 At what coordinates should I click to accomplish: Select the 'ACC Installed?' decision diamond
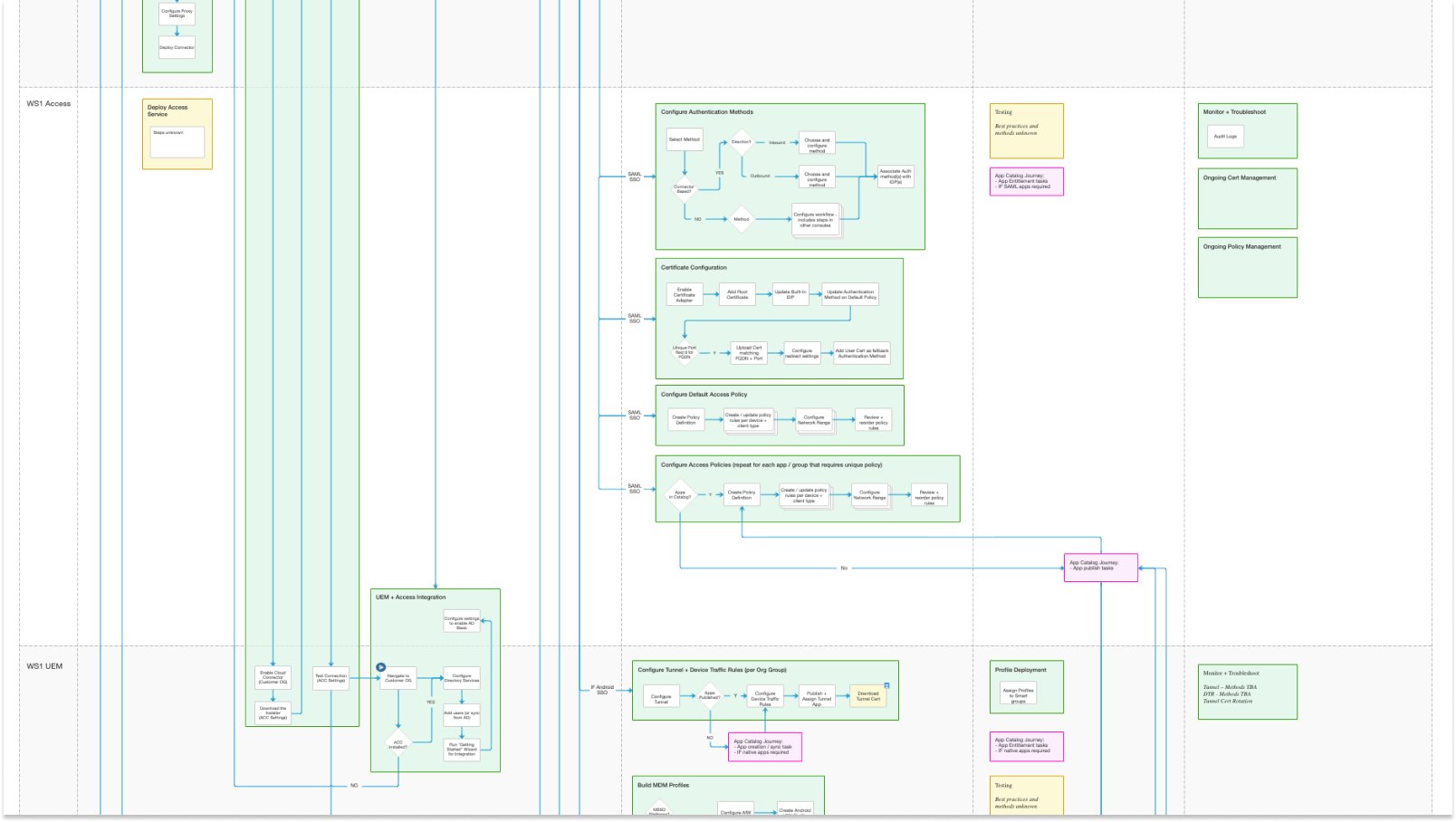pyautogui.click(x=398, y=744)
